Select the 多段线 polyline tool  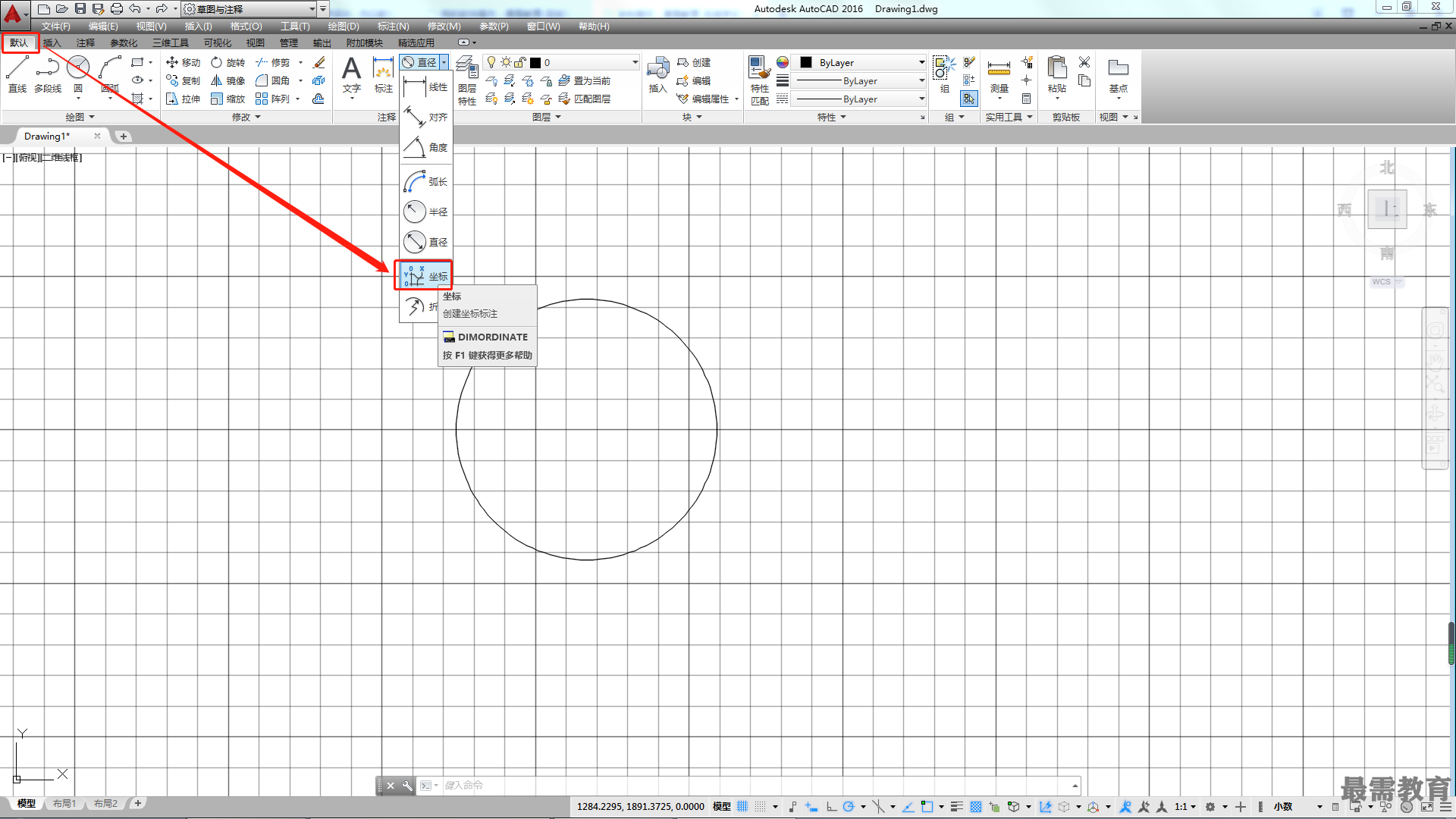pos(48,75)
